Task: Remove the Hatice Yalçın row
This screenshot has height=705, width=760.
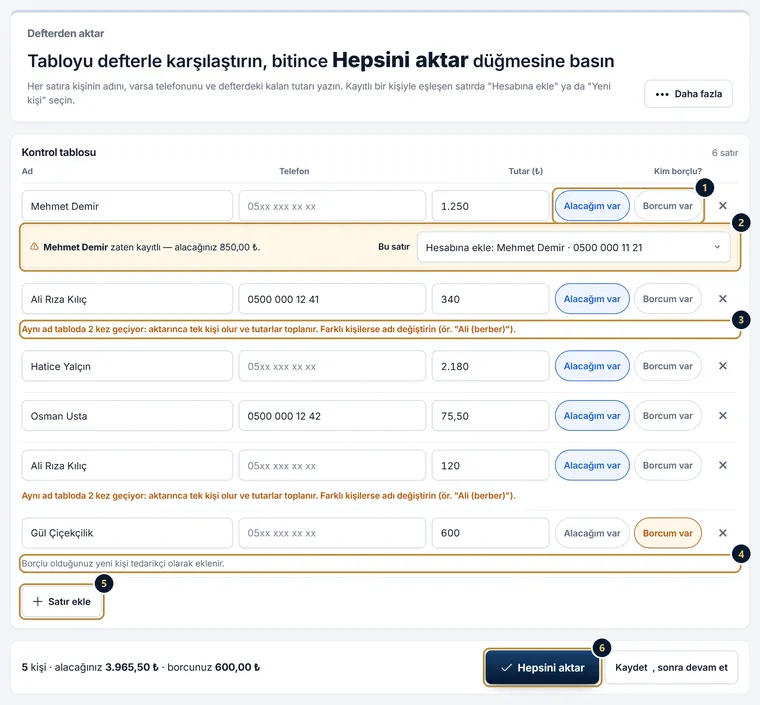Action: pos(722,366)
